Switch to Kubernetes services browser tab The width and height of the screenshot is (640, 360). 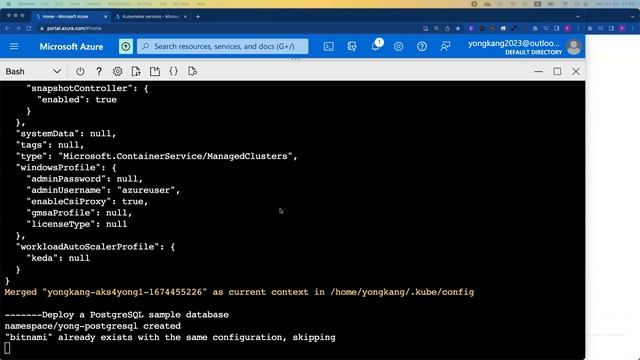[x=150, y=16]
